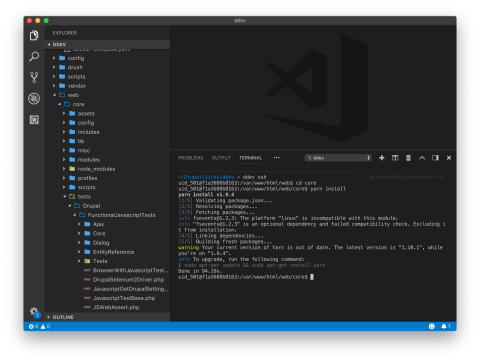Open the Search view in activity bar
Image resolution: width=480 pixels, height=362 pixels.
pyautogui.click(x=34, y=56)
